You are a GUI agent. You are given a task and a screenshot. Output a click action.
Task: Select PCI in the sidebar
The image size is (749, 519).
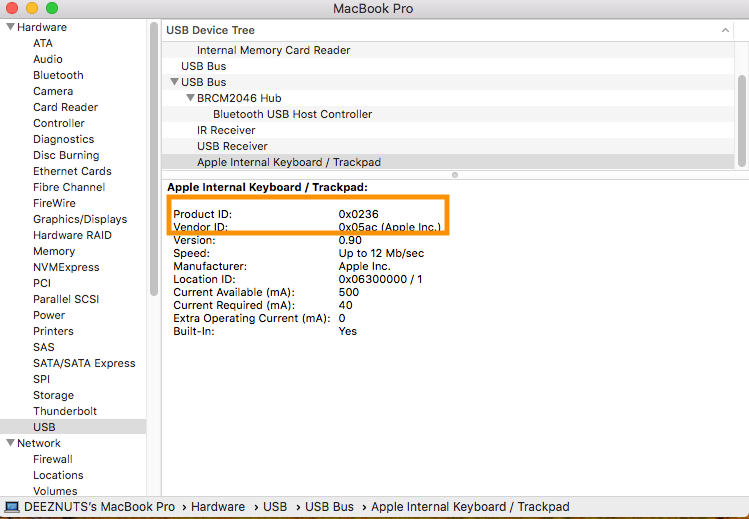tap(42, 283)
